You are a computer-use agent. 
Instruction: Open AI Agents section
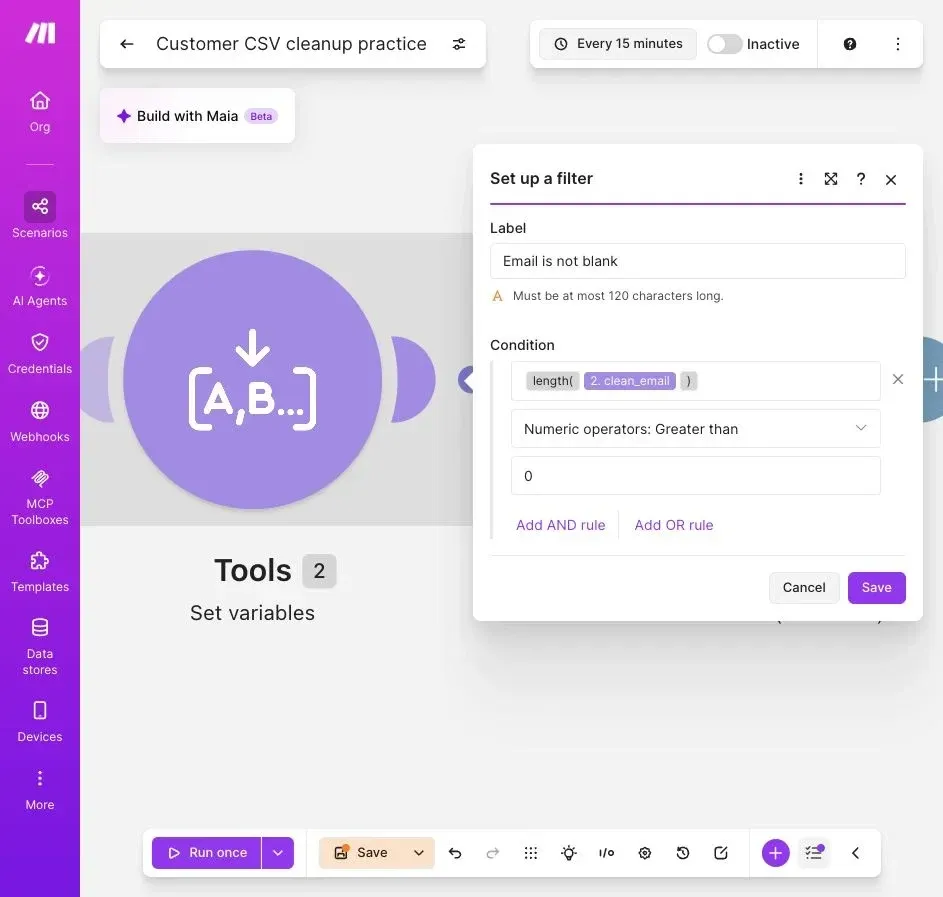[x=40, y=286]
